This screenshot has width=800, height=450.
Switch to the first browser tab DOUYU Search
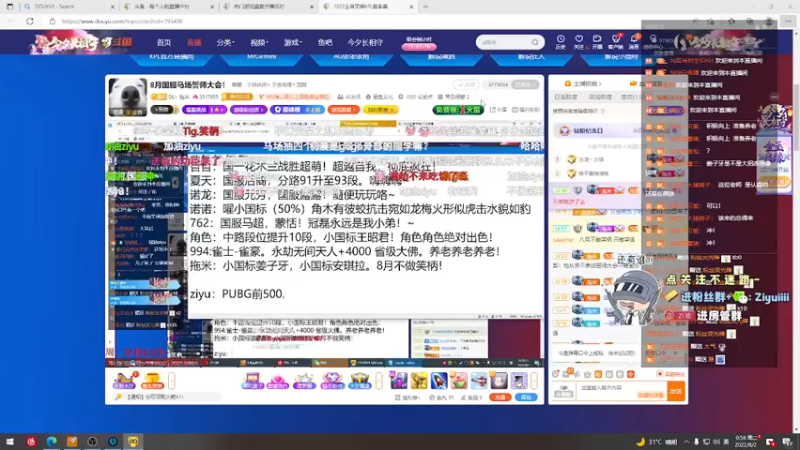pos(68,7)
